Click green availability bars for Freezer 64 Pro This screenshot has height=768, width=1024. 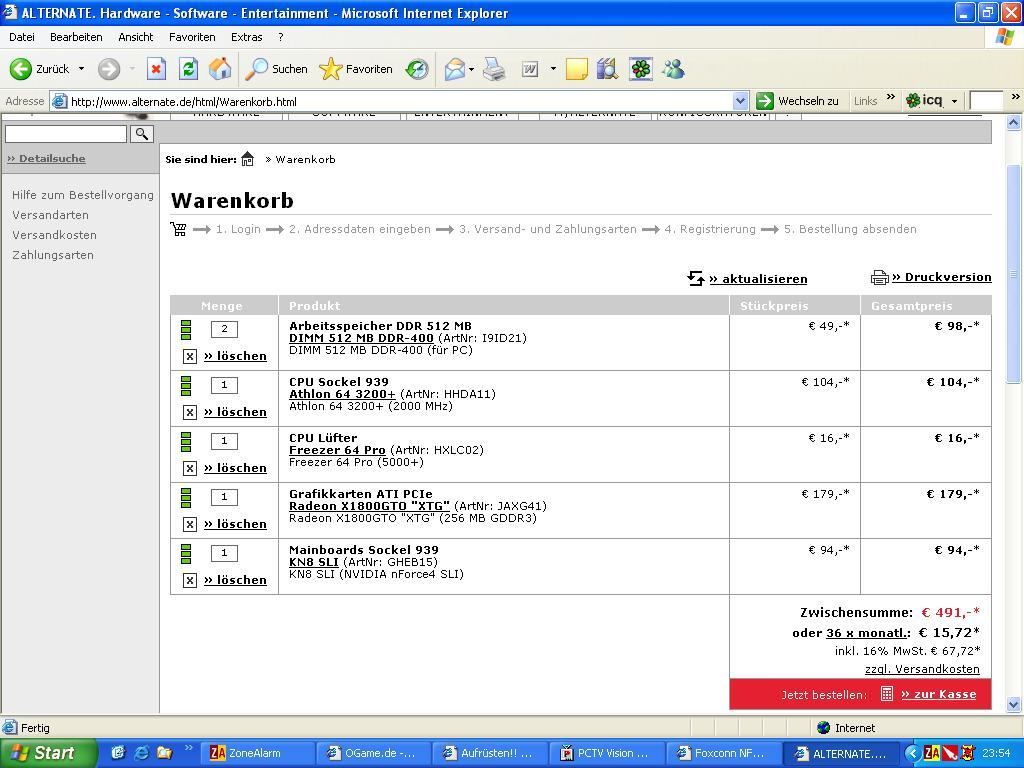point(186,442)
